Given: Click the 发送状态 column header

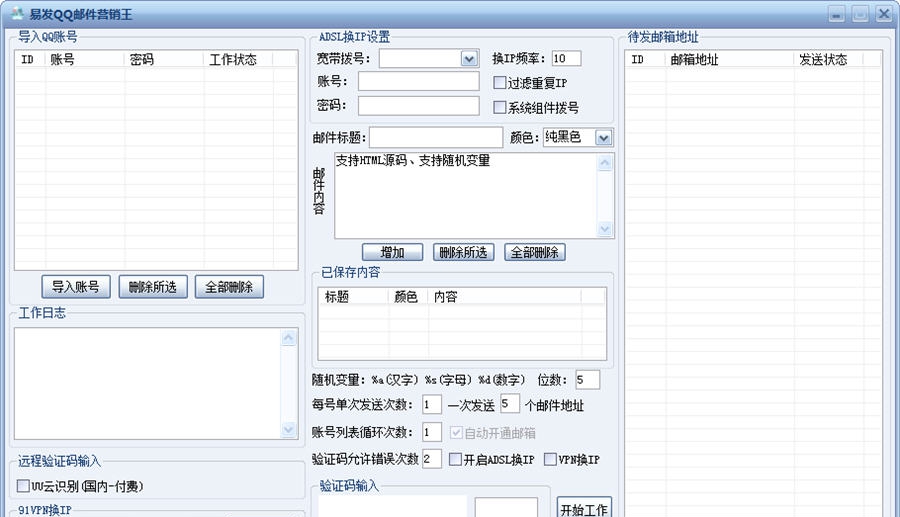Looking at the screenshot, I should [x=828, y=59].
